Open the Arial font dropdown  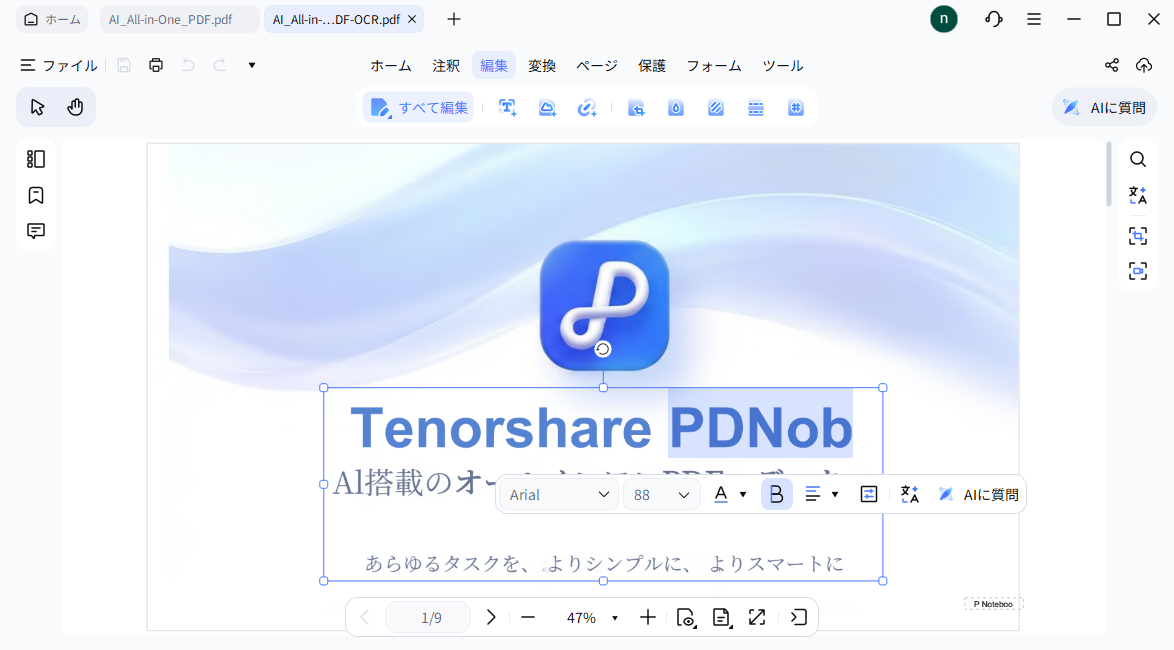point(559,495)
